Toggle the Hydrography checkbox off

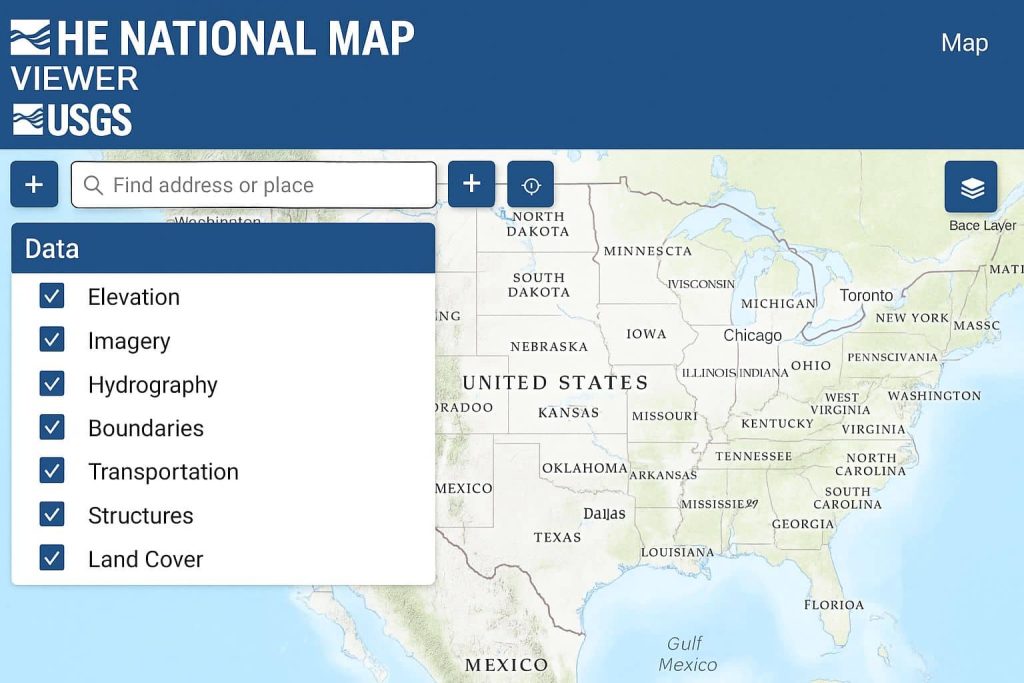[52, 384]
